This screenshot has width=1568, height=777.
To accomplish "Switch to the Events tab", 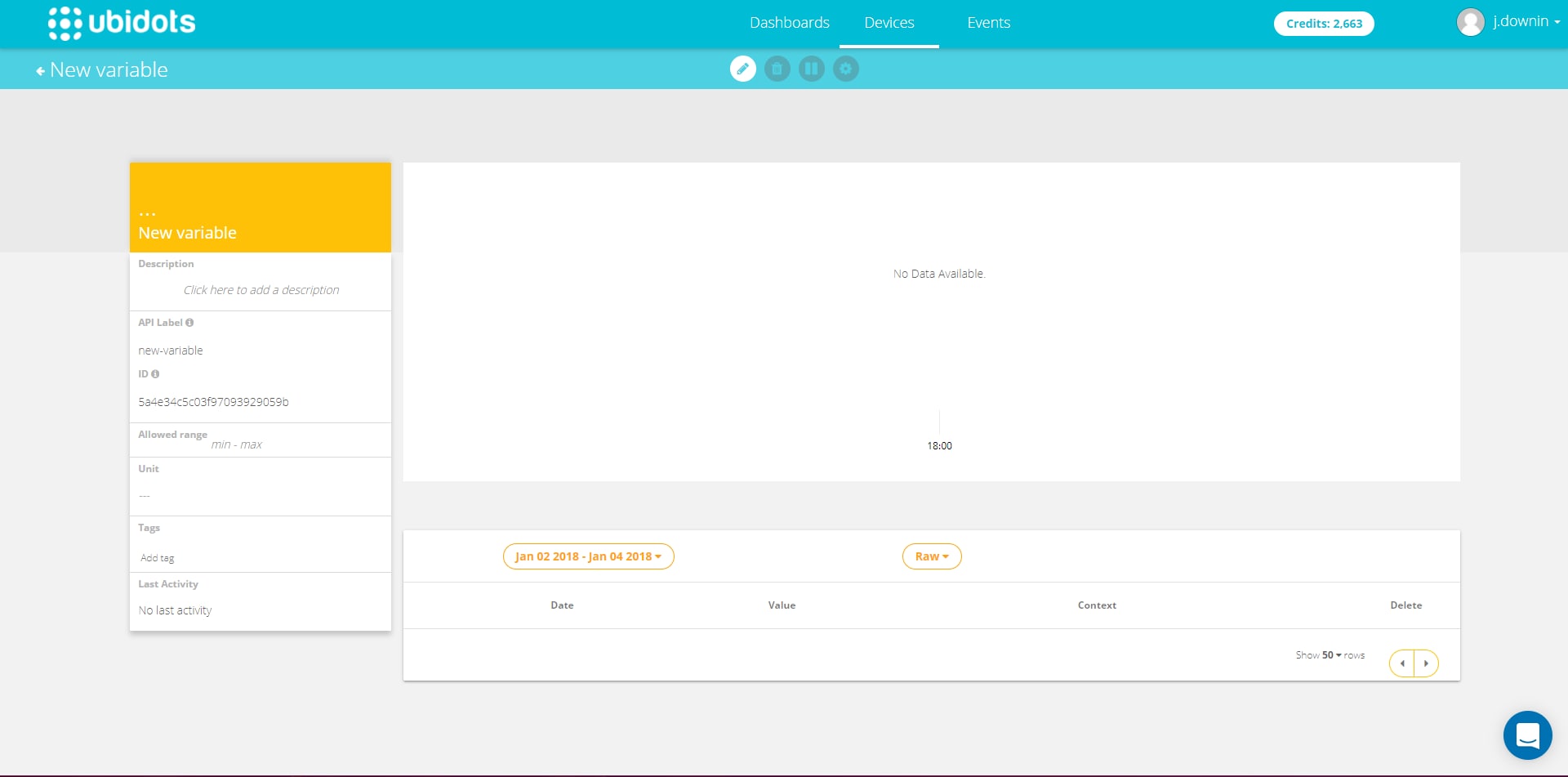I will pyautogui.click(x=988, y=23).
